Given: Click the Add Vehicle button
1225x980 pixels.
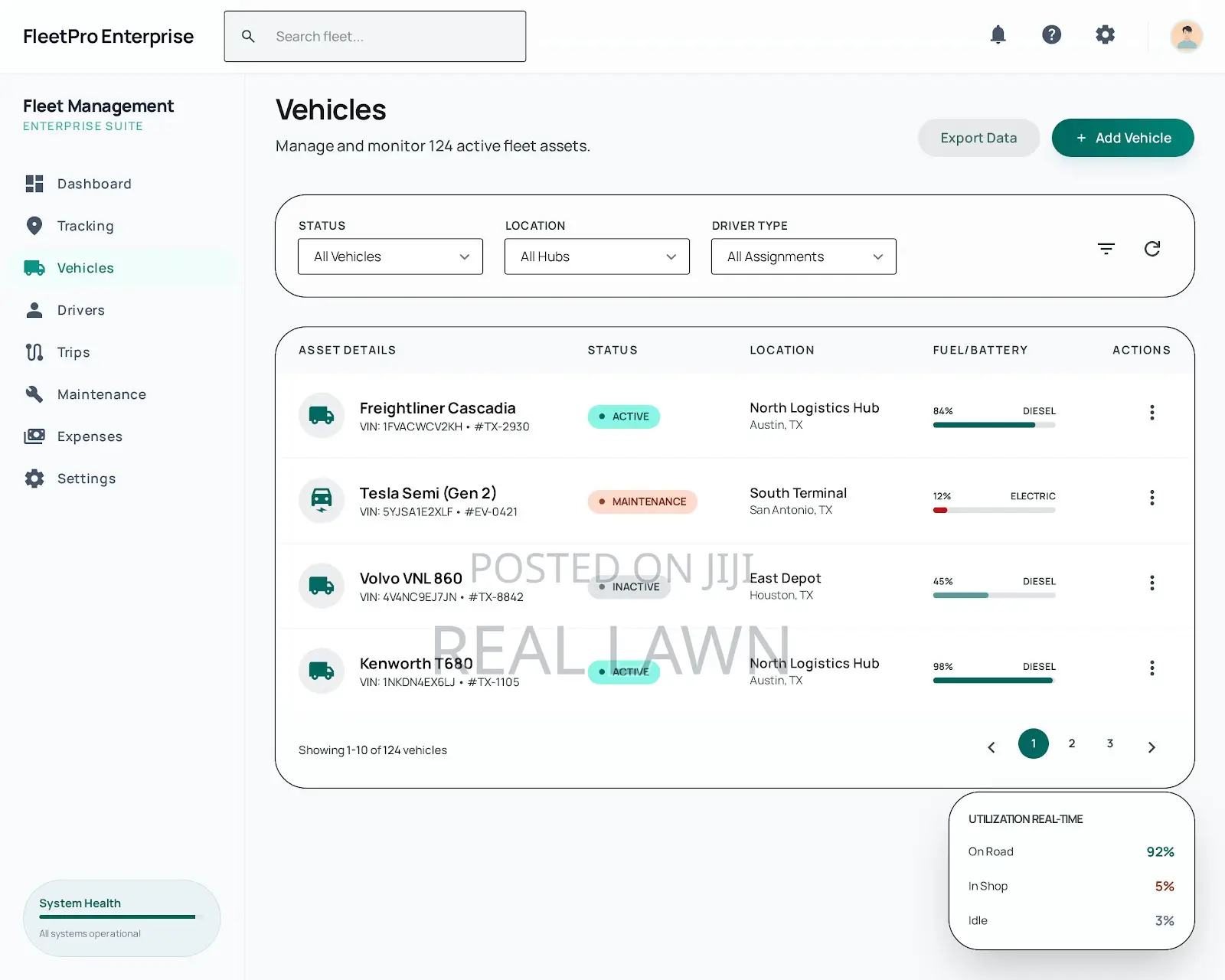Looking at the screenshot, I should [1122, 138].
